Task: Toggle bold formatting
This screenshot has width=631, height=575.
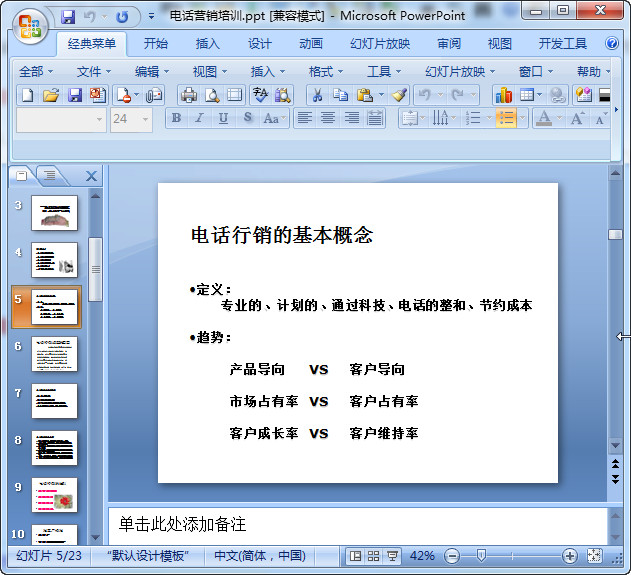Action: (x=176, y=118)
